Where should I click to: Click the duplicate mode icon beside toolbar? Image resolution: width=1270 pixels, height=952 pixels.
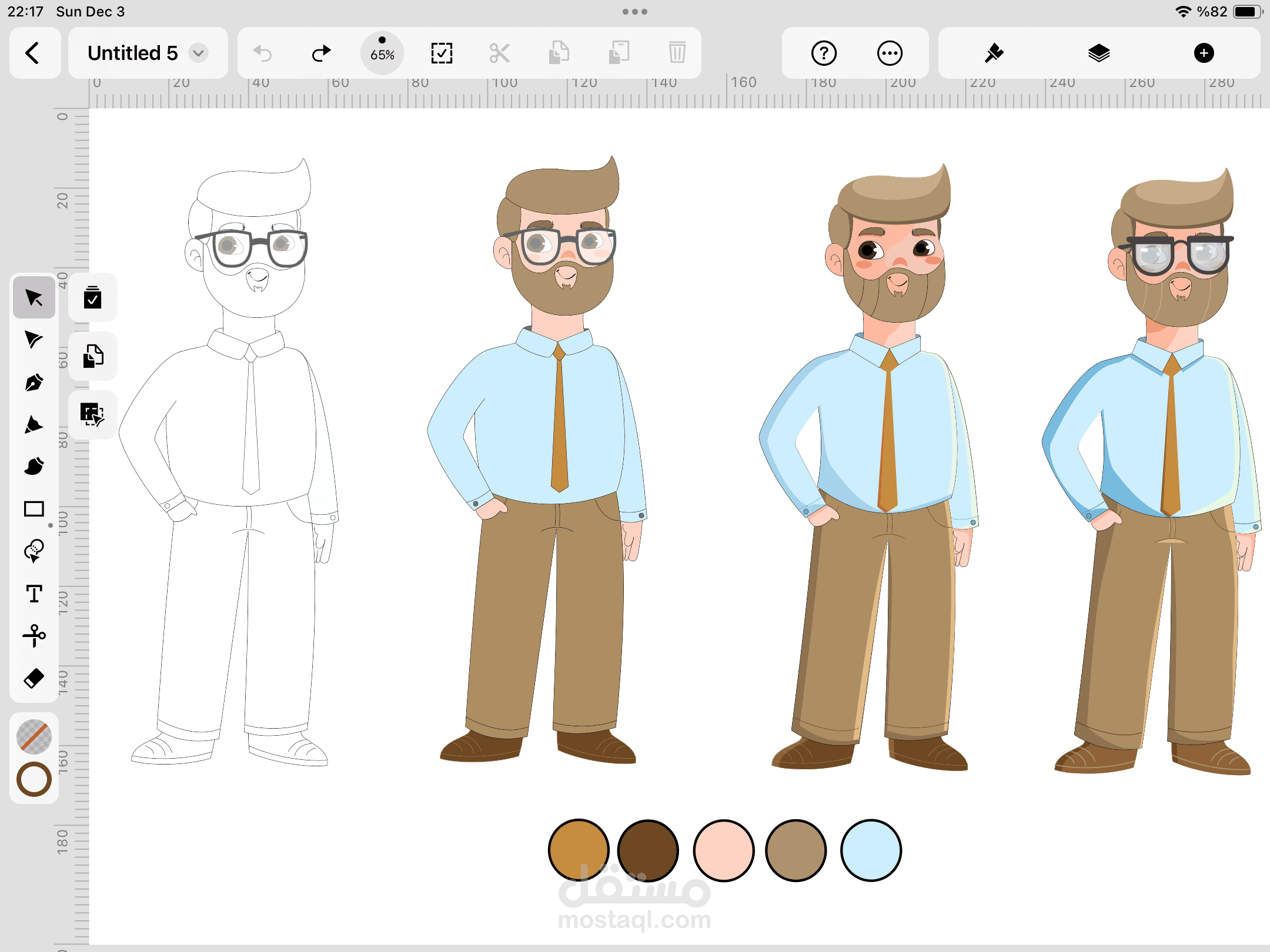pyautogui.click(x=93, y=356)
